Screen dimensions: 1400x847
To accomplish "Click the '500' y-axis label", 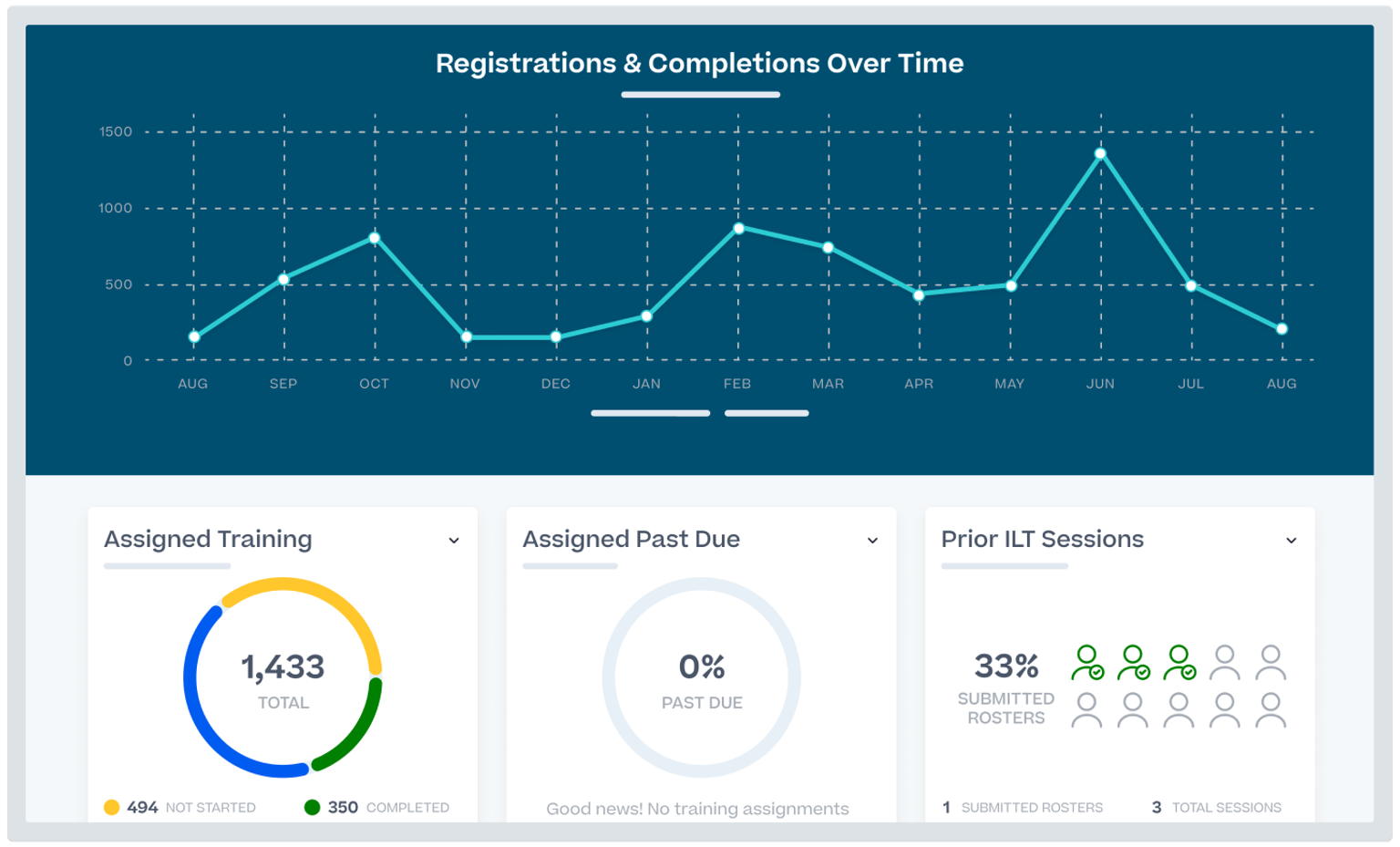I will tap(118, 285).
